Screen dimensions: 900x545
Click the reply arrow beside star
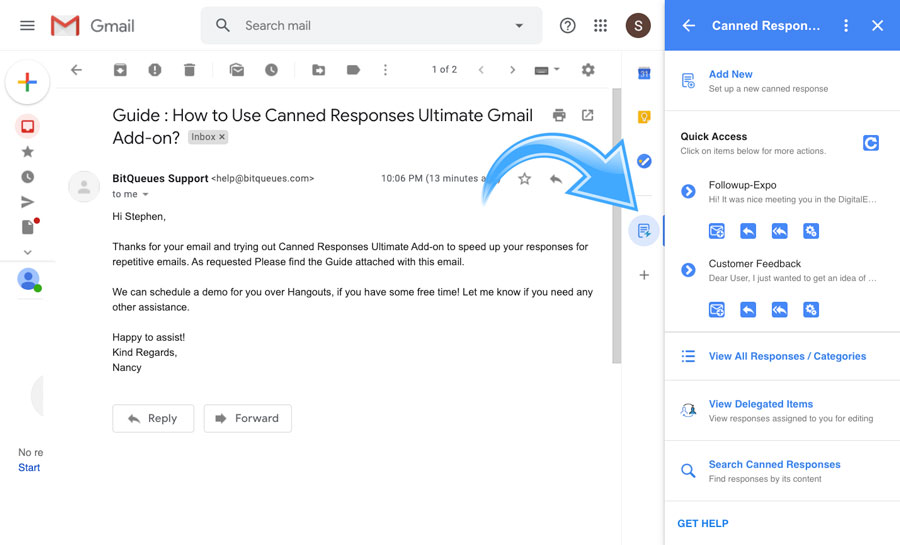556,179
